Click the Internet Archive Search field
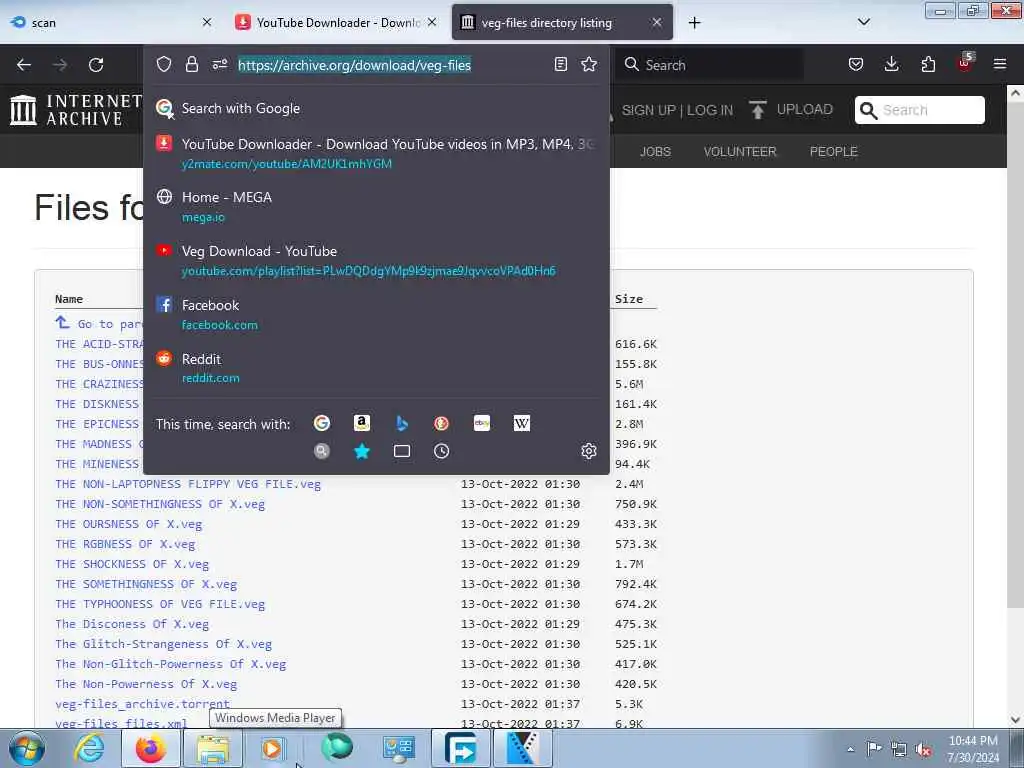 (x=920, y=110)
